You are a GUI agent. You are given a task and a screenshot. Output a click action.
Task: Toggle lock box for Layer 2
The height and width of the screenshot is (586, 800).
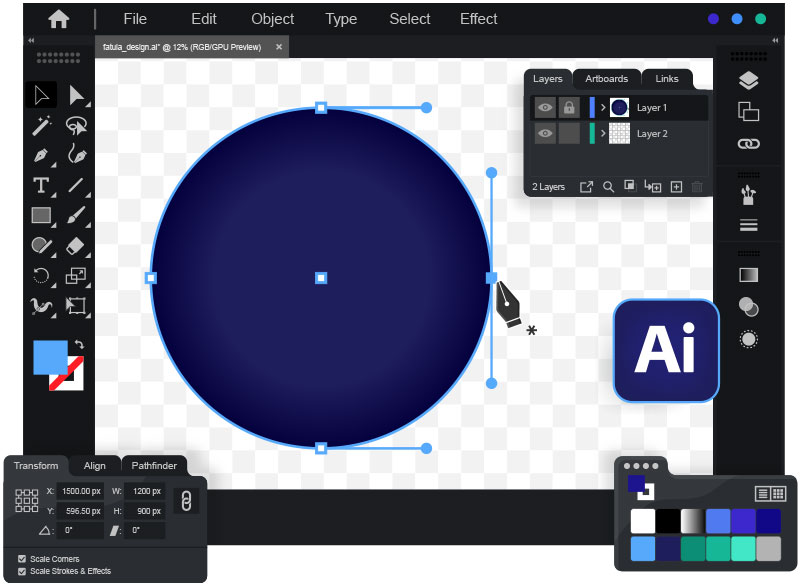[x=569, y=134]
